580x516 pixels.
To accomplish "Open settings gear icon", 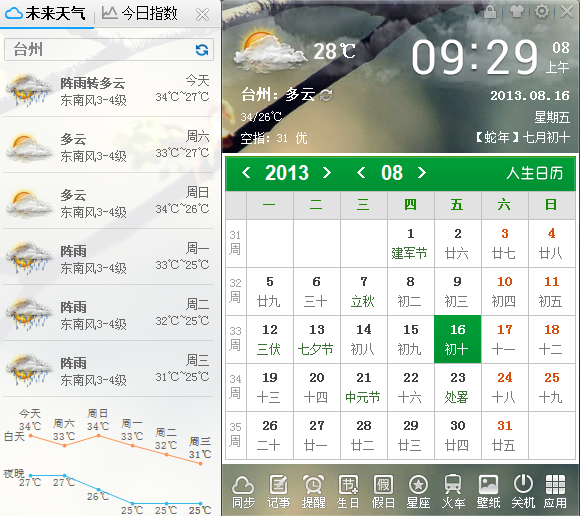I will point(542,11).
